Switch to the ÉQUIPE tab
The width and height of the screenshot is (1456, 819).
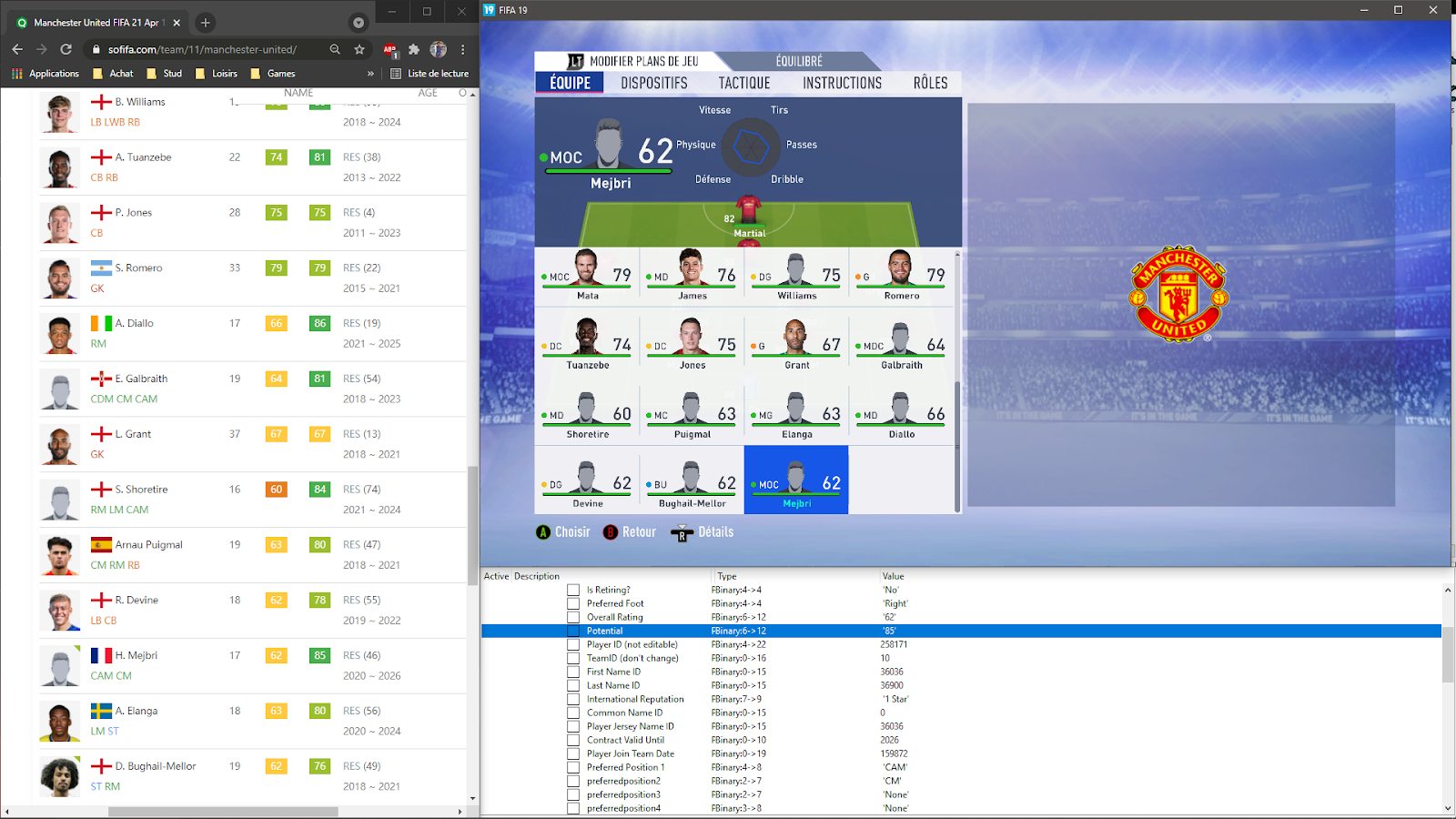tap(570, 83)
